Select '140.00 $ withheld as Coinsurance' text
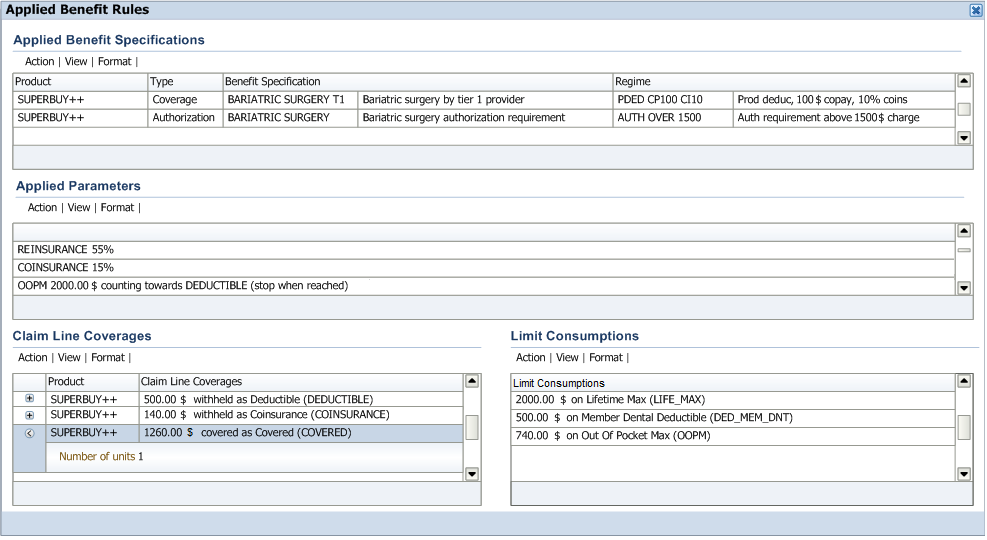 [266, 415]
